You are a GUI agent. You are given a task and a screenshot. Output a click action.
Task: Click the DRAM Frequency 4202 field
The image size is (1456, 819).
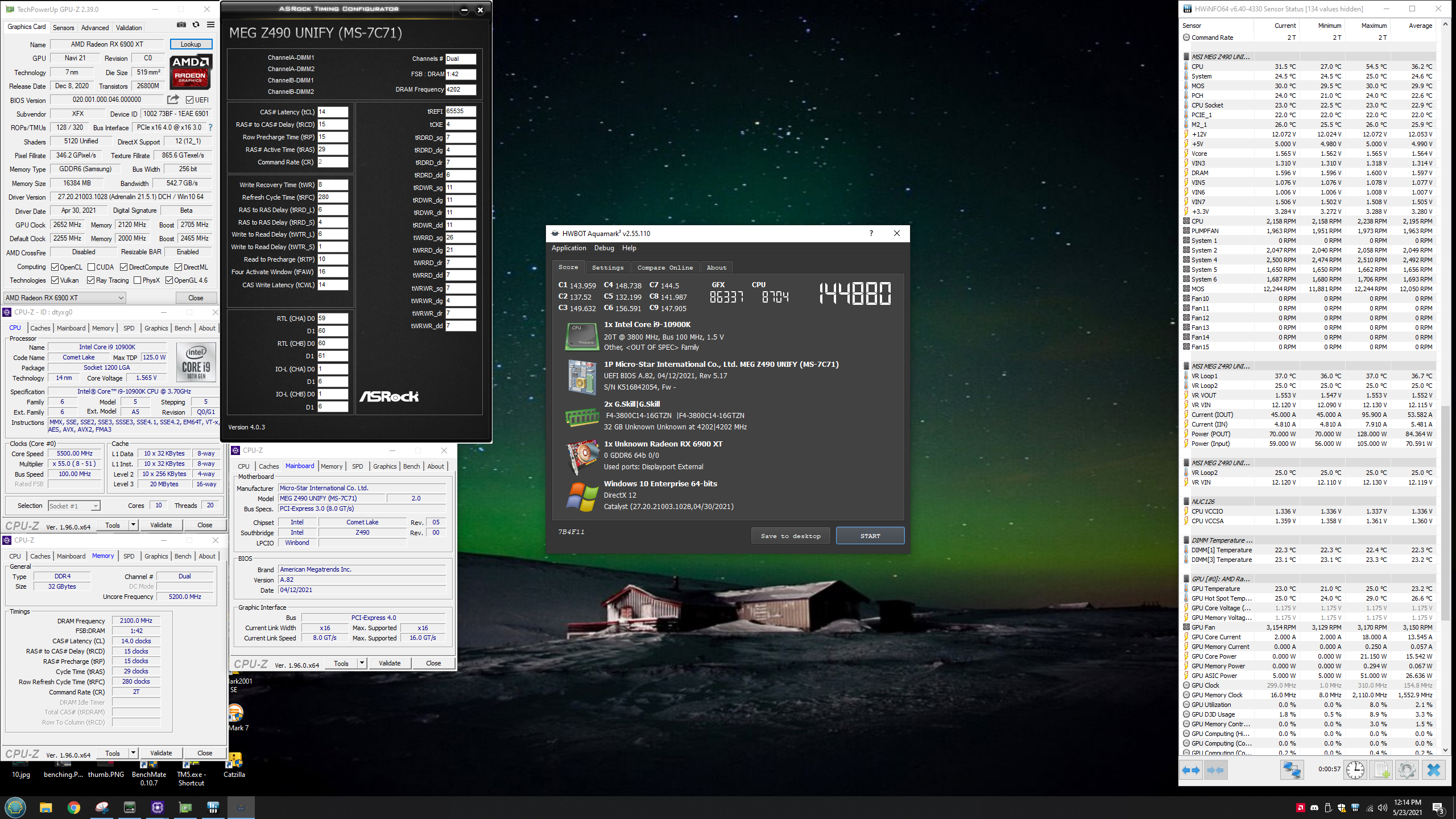click(x=461, y=89)
